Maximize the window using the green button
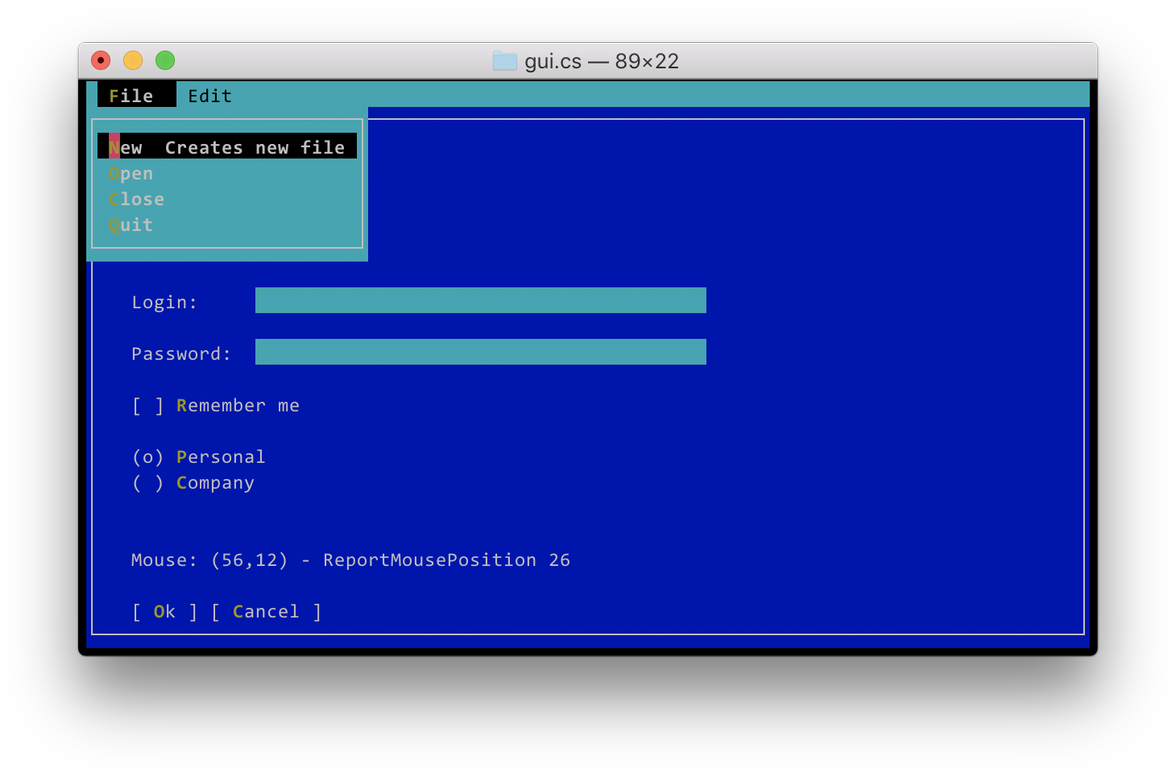 165,61
